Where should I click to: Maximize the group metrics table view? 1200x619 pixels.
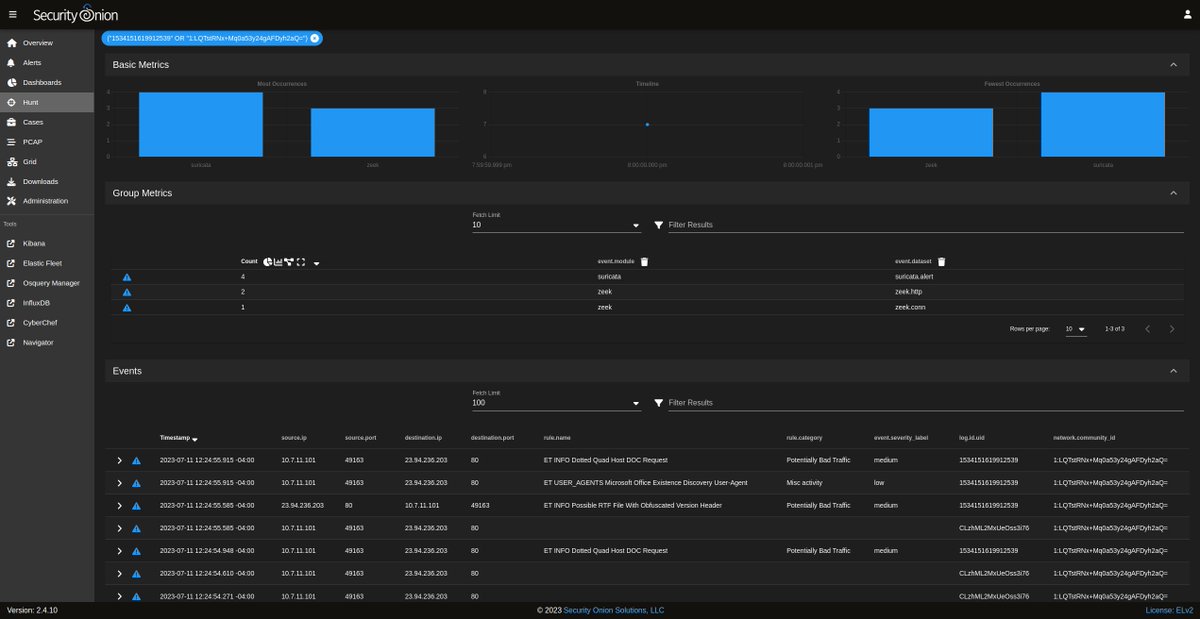point(300,262)
